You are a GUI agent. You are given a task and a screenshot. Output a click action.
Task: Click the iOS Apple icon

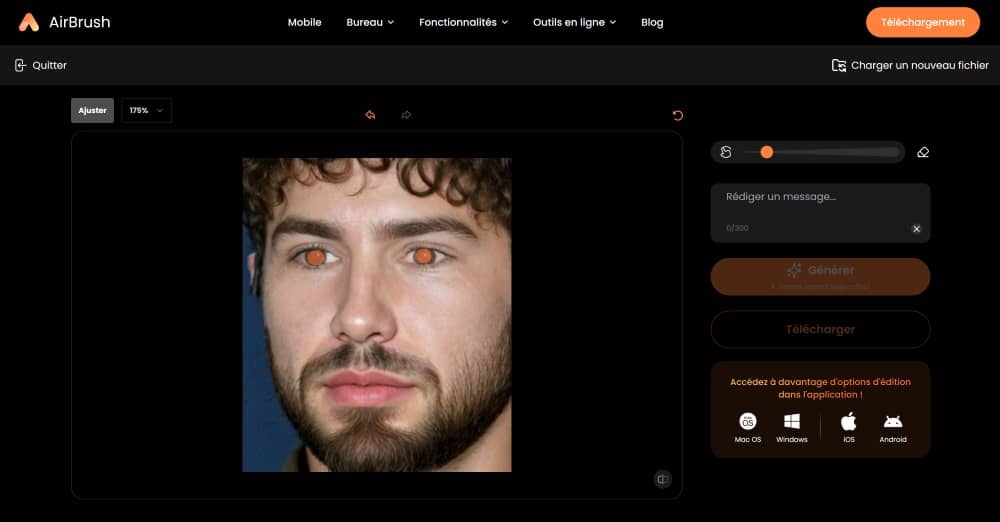pyautogui.click(x=848, y=421)
